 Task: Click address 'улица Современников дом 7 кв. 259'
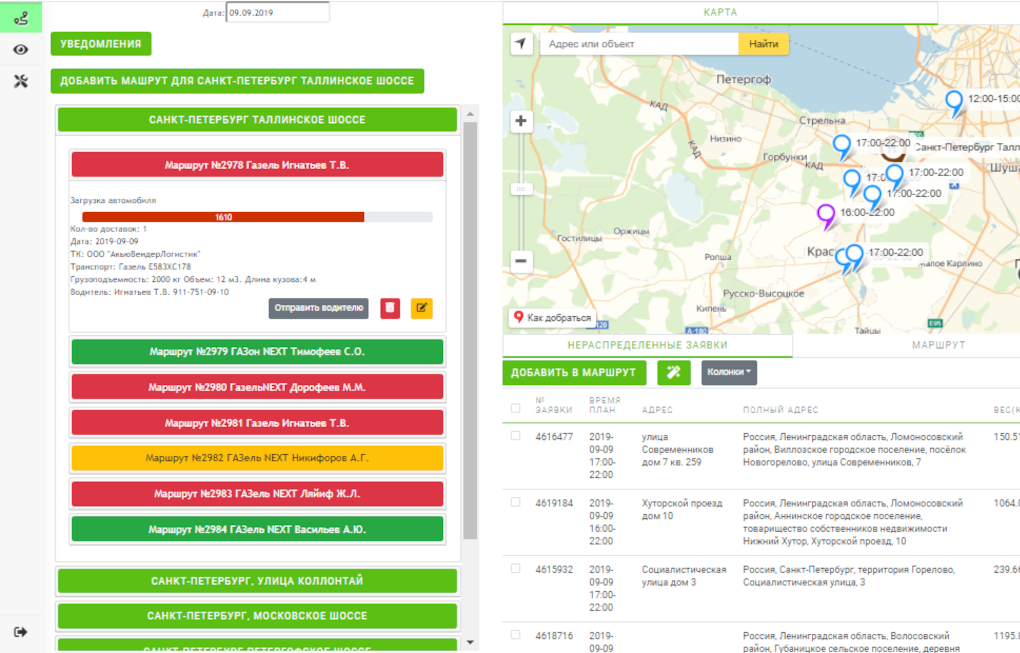click(677, 449)
